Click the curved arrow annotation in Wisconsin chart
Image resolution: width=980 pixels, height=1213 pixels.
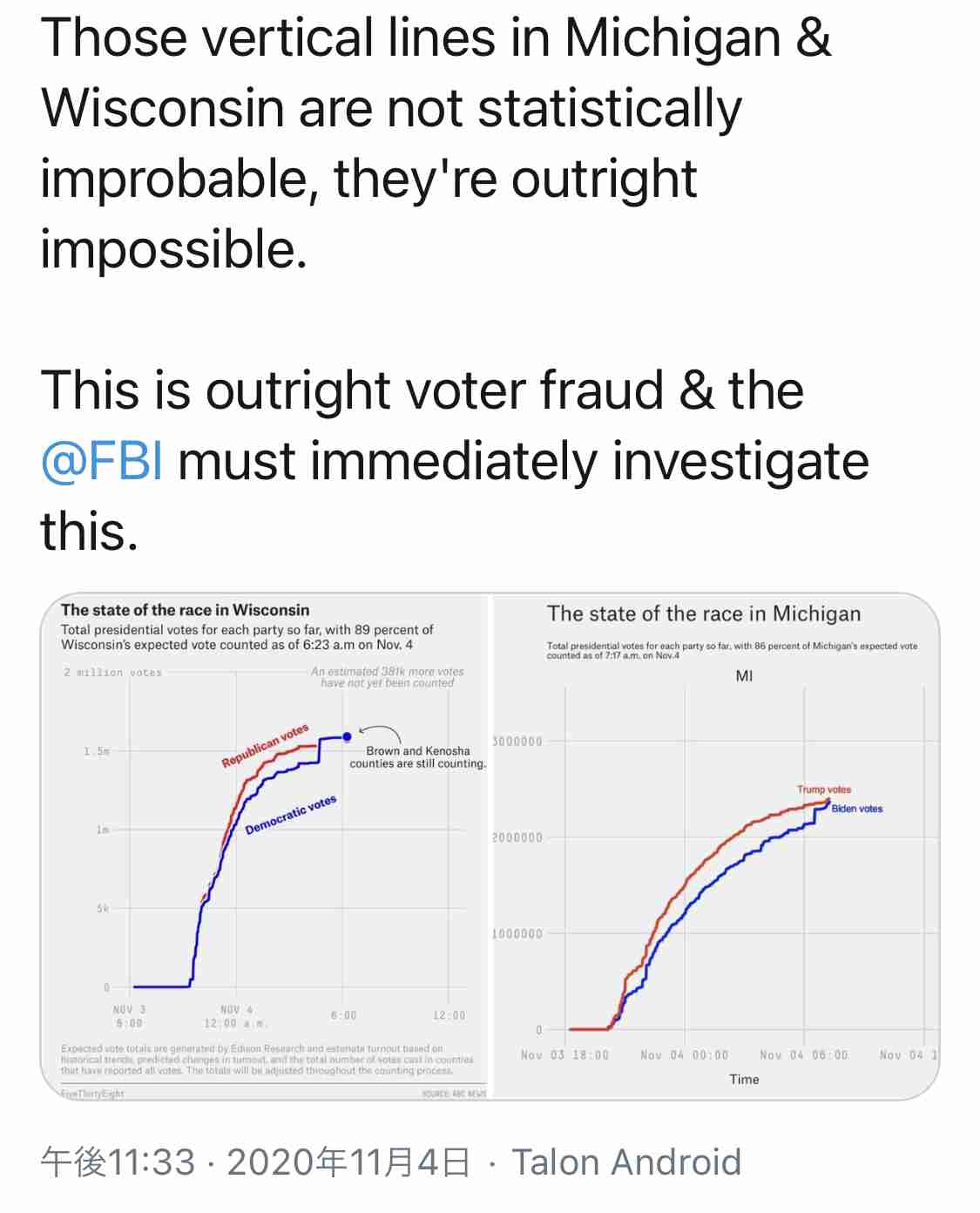point(380,734)
